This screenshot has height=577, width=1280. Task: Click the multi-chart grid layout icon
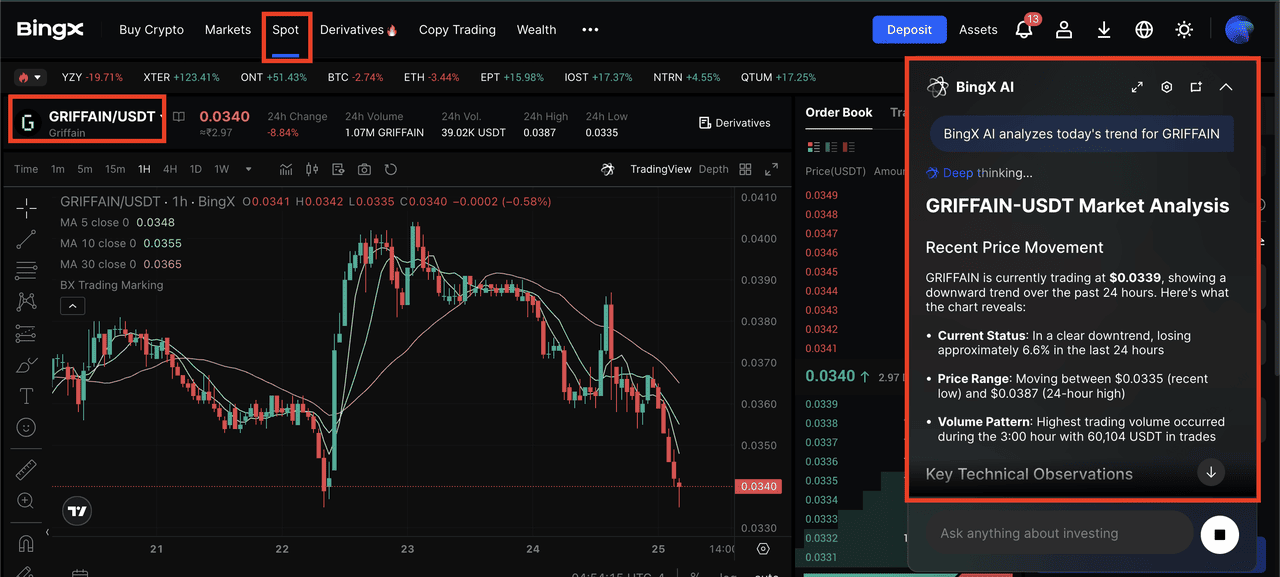[745, 169]
